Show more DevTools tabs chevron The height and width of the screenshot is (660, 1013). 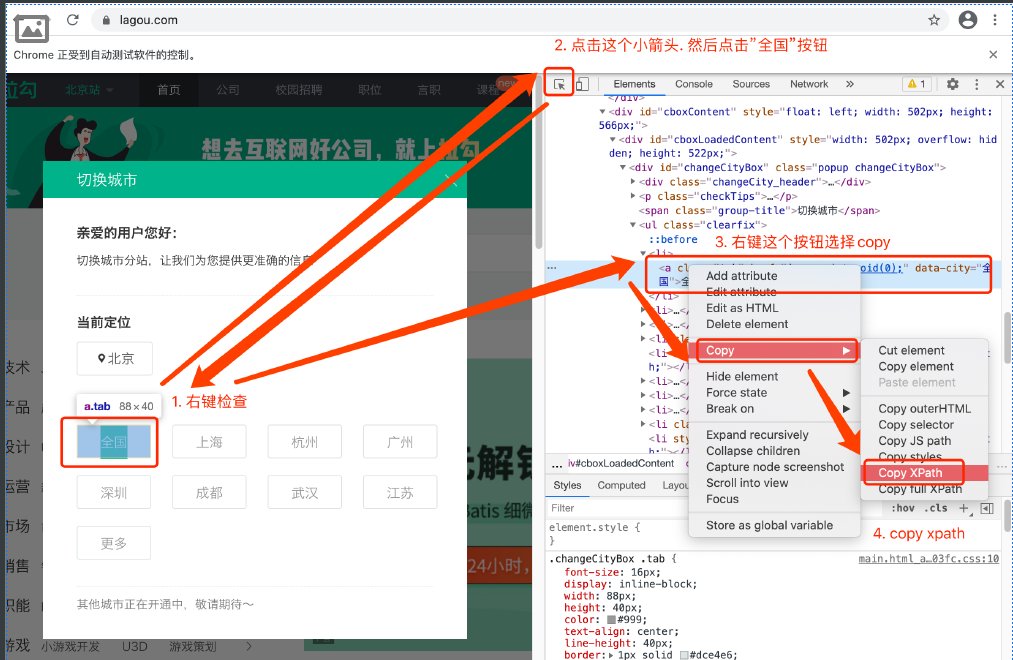click(850, 84)
